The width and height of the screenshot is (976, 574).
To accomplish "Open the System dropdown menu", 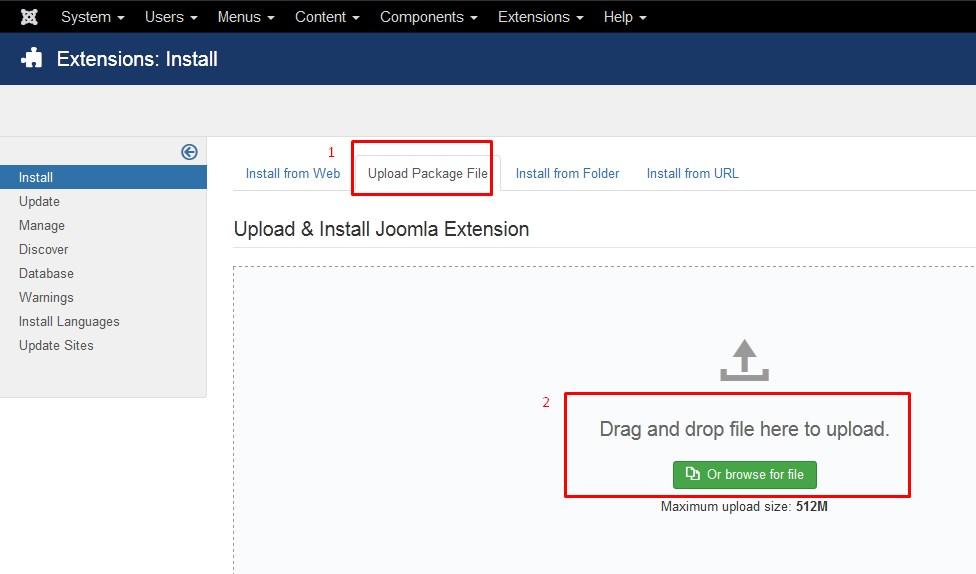I will 92,17.
